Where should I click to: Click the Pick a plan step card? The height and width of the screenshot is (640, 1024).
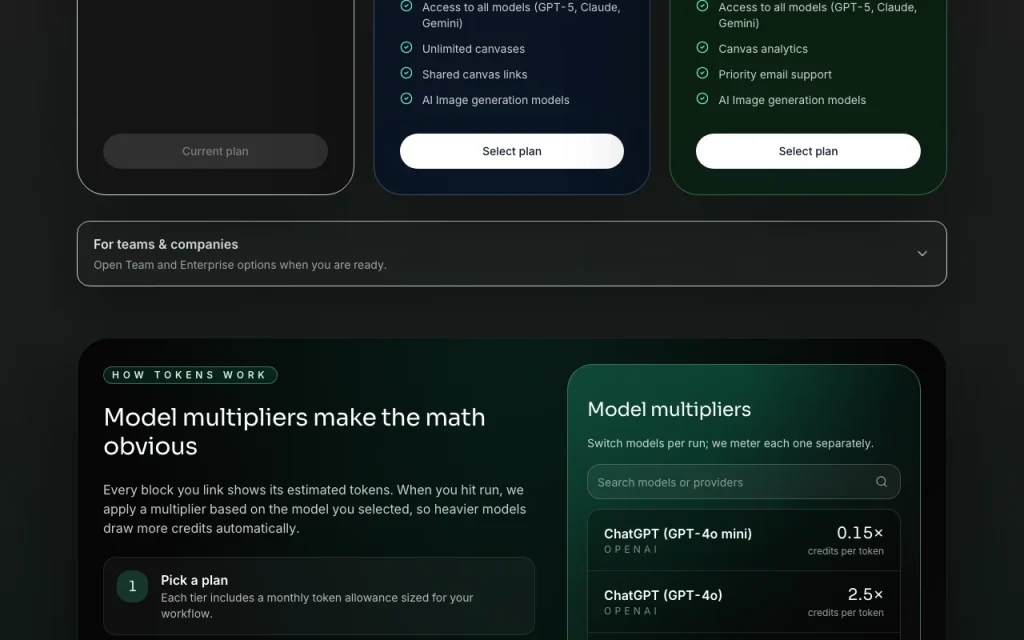[319, 596]
